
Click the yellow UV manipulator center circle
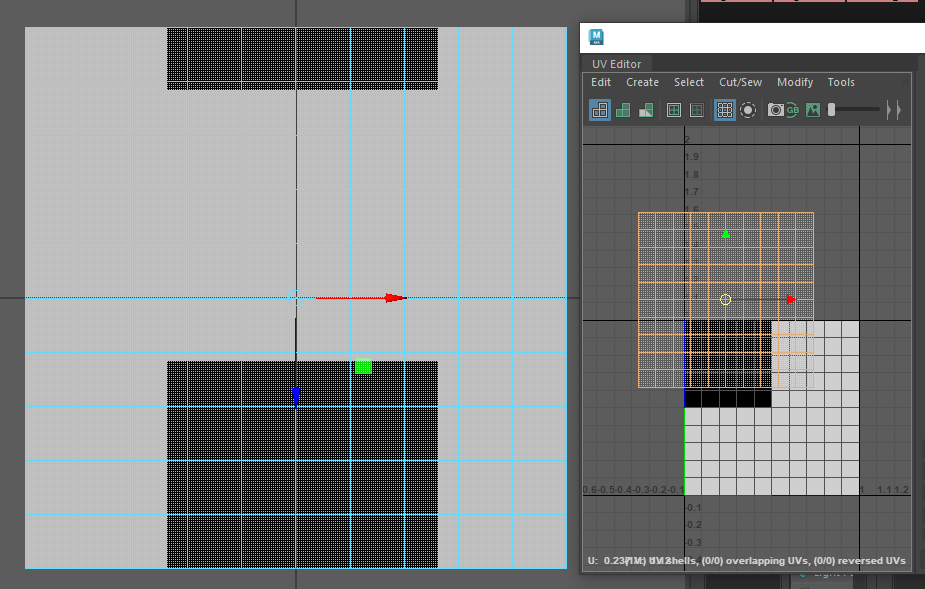pos(726,300)
